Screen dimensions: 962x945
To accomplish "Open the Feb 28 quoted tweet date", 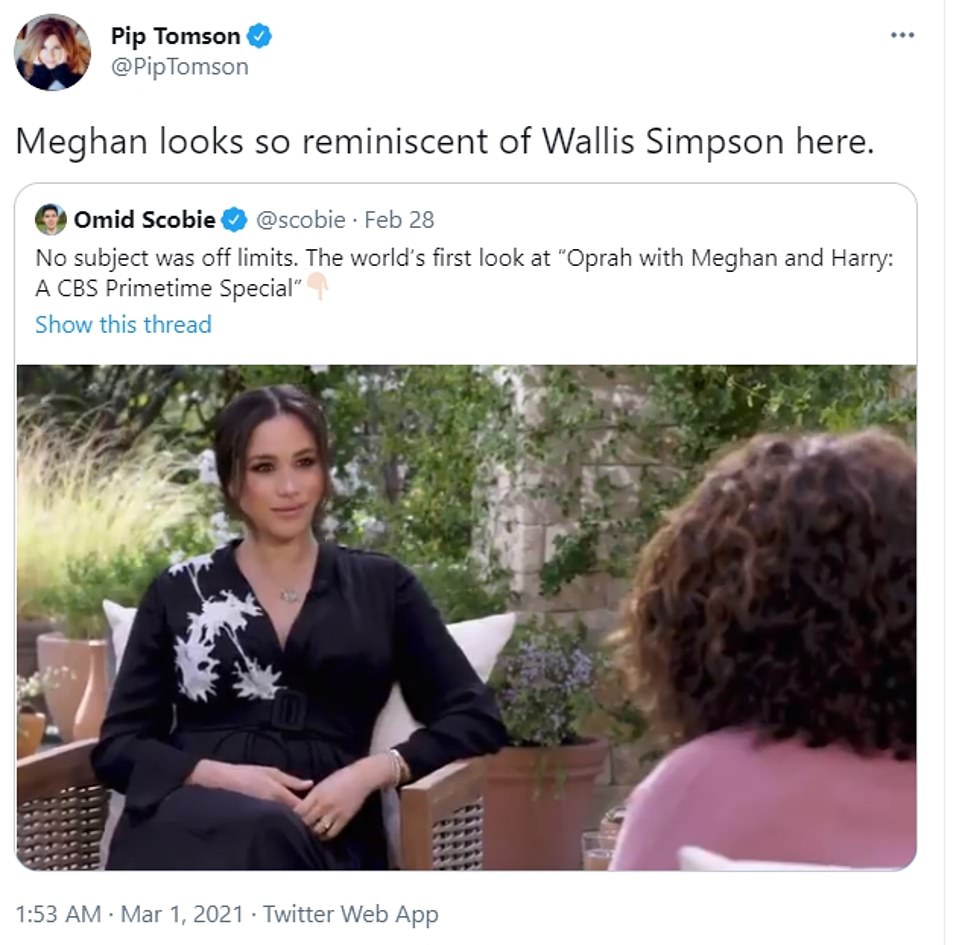I will click(399, 220).
